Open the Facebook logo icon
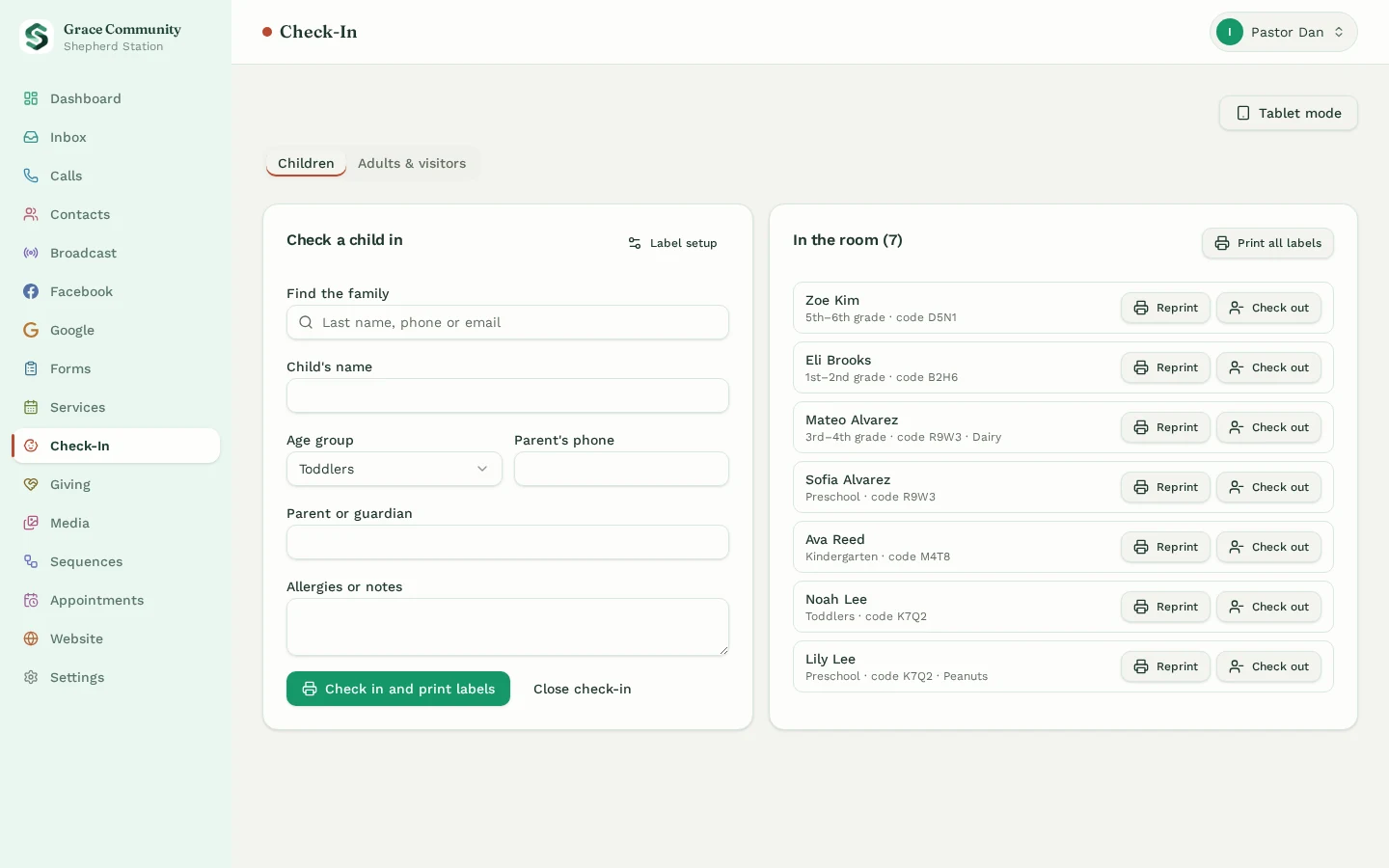The height and width of the screenshot is (868, 1389). [x=31, y=291]
